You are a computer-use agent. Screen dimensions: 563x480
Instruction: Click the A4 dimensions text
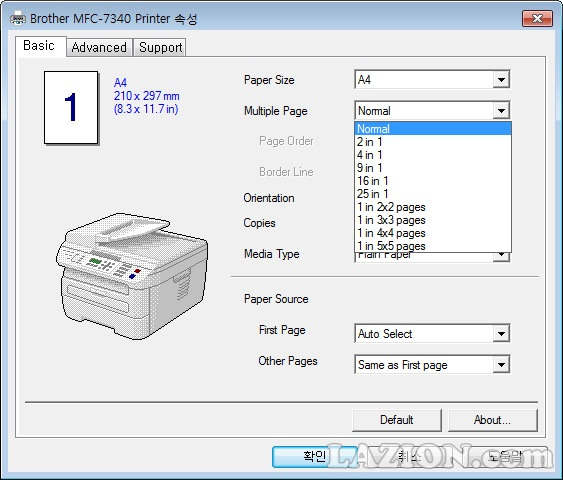coord(146,96)
